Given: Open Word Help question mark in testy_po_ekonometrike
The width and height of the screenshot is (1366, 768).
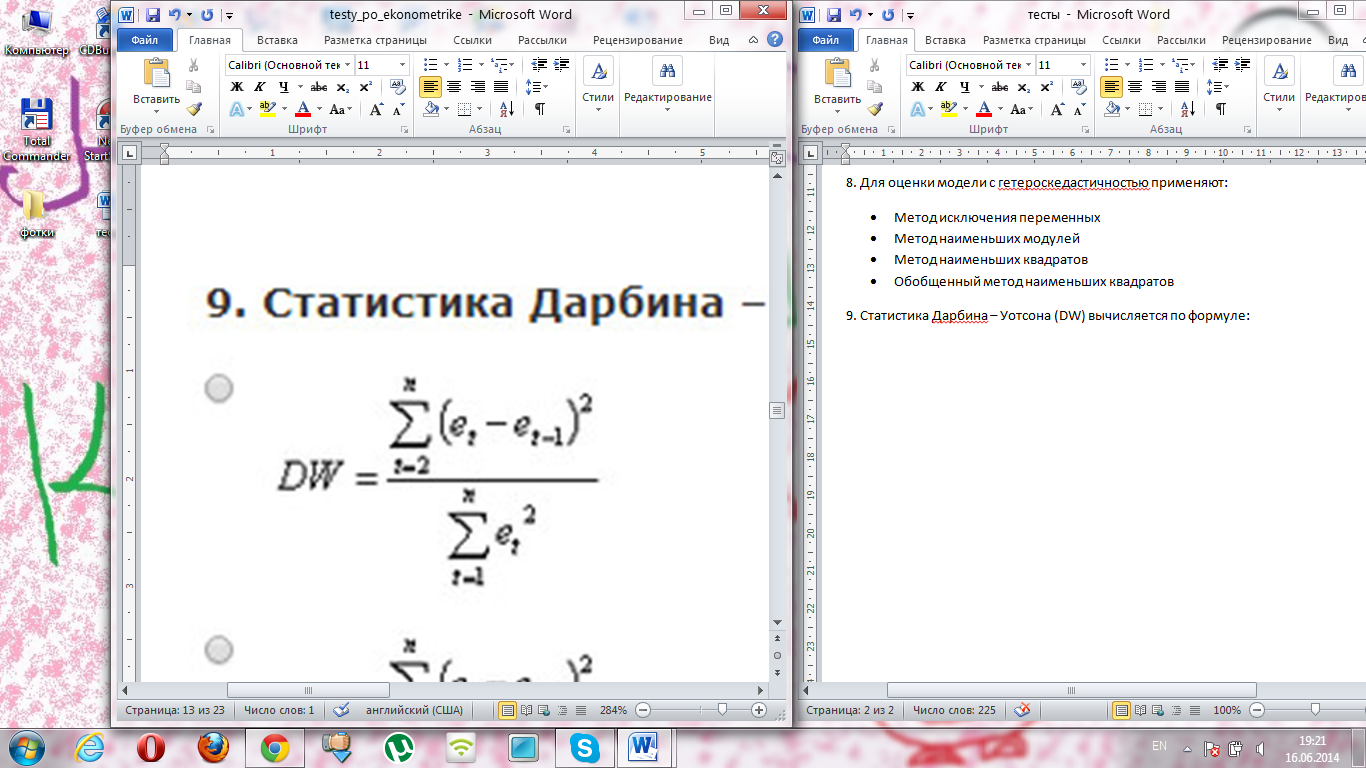Looking at the screenshot, I should point(774,40).
